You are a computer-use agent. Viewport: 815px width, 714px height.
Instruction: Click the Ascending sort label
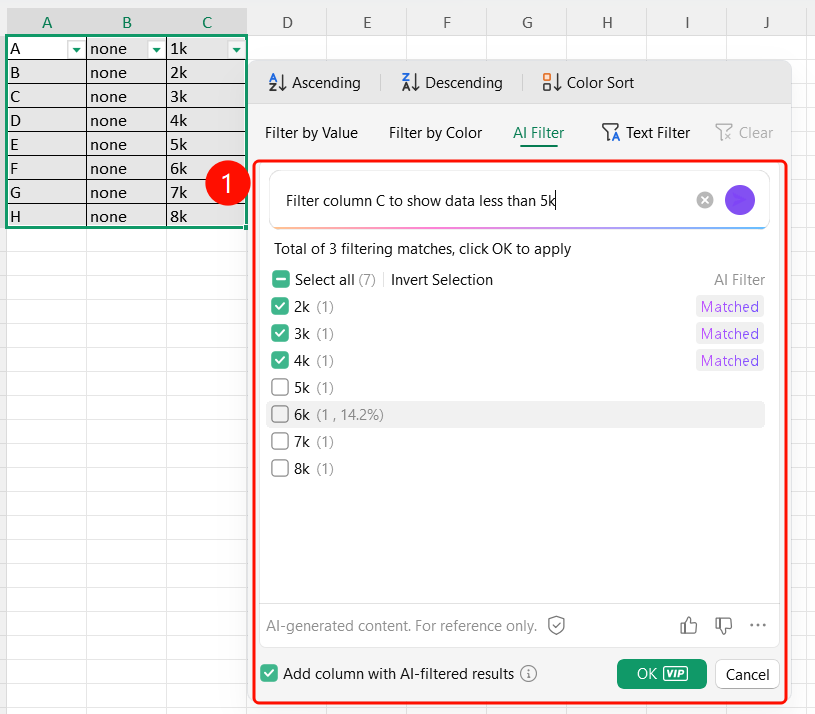(x=326, y=83)
